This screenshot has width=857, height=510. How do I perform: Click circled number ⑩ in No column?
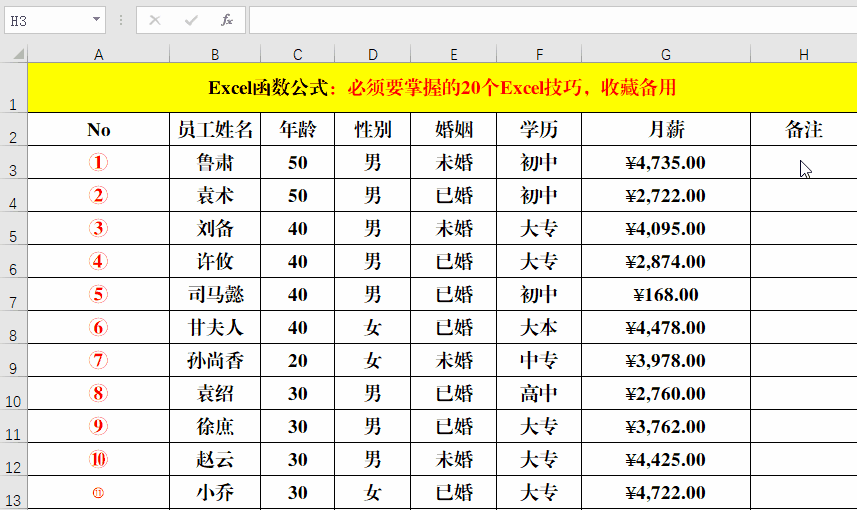(x=98, y=460)
